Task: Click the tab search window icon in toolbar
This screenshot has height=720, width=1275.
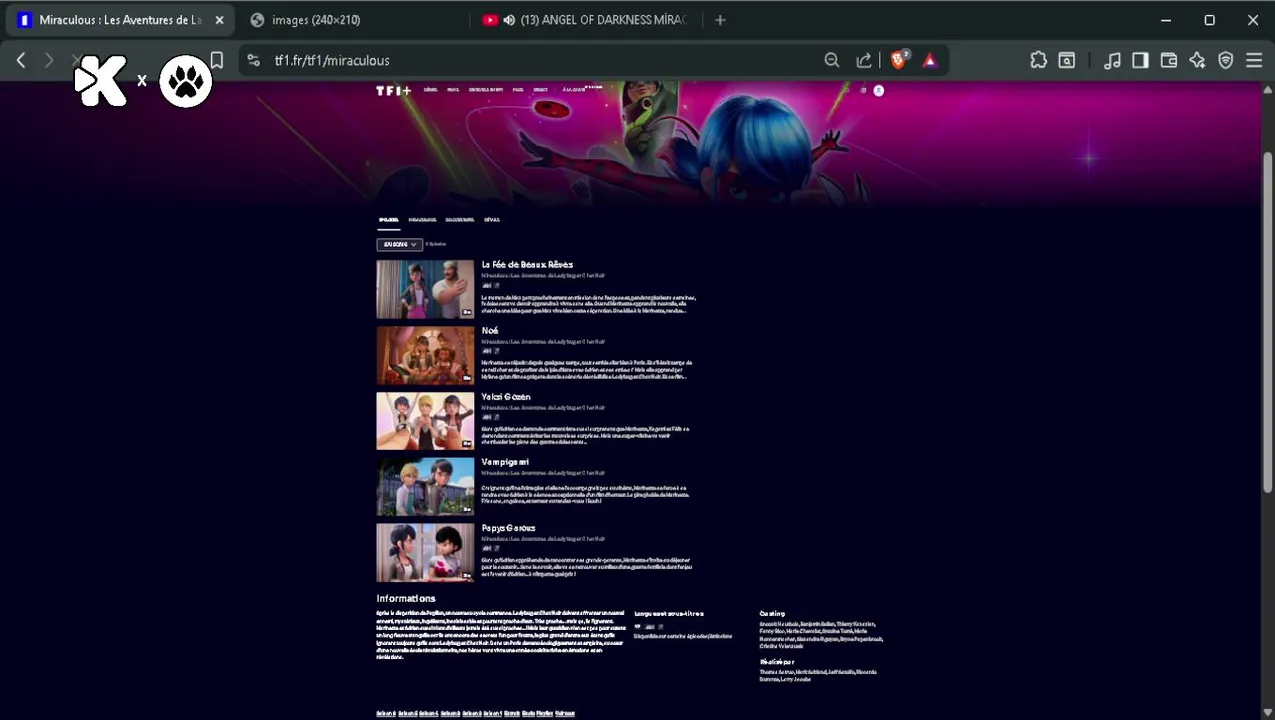Action: click(x=1067, y=60)
